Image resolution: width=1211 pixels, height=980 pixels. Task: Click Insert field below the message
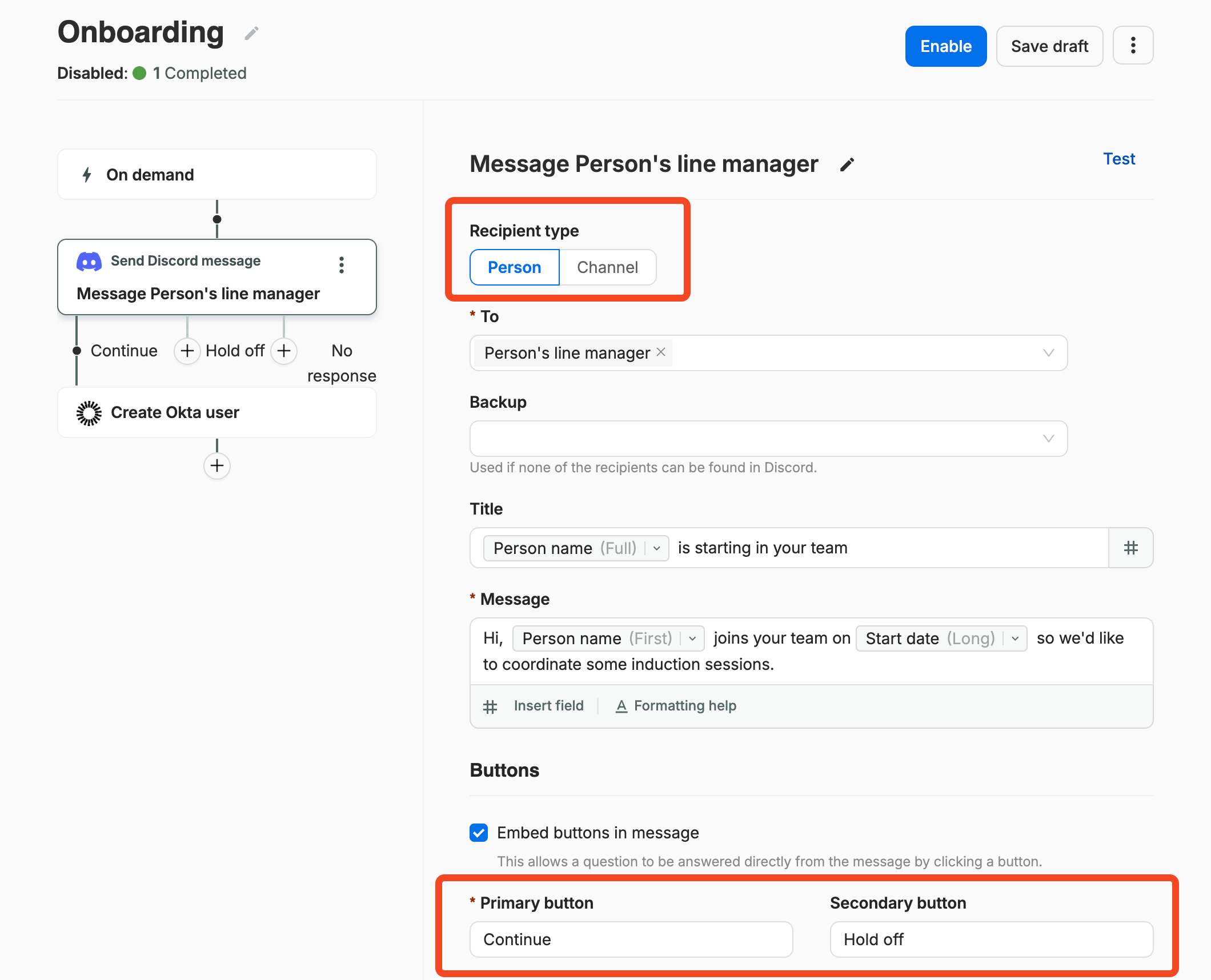[x=534, y=706]
